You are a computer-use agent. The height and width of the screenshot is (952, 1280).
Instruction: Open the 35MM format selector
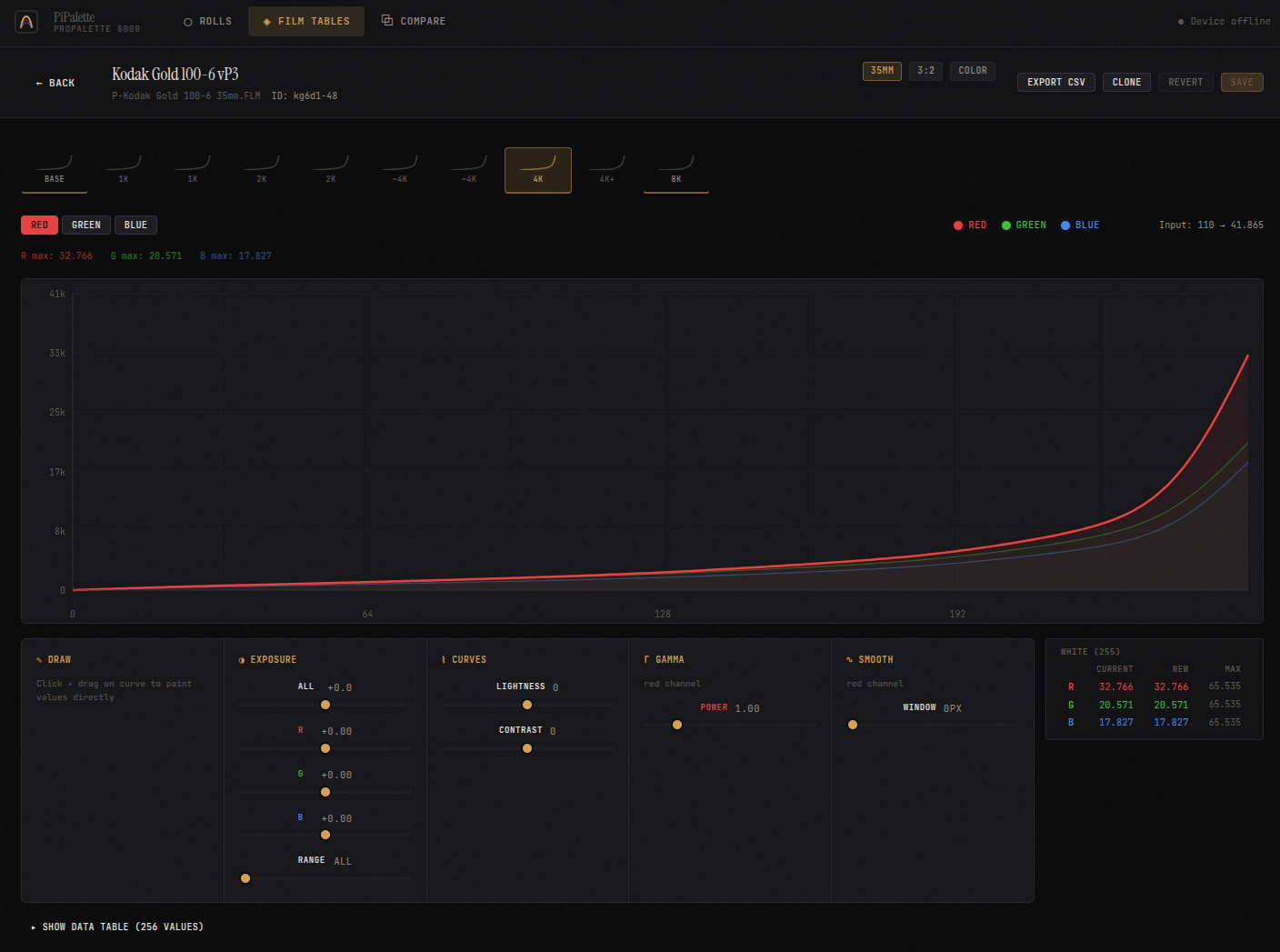click(882, 71)
